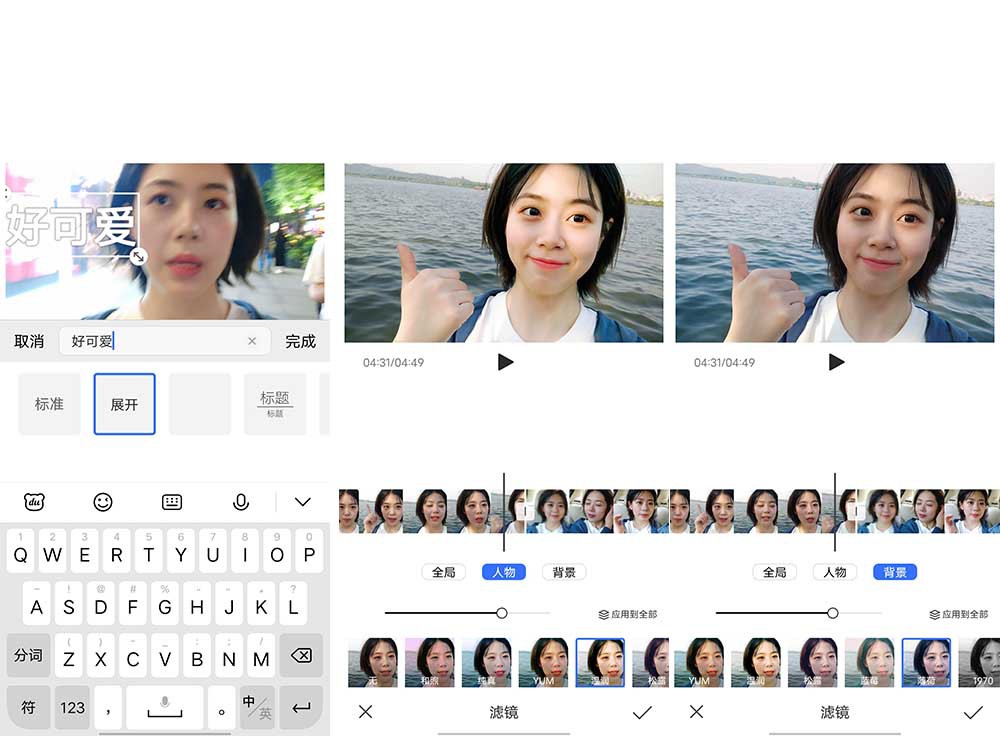This screenshot has height=736, width=1000.
Task: Toggle the 中/英 language switch key
Action: (257, 707)
